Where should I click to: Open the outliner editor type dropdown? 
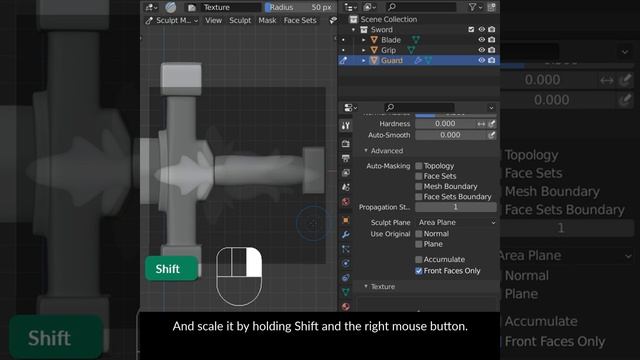tap(350, 7)
